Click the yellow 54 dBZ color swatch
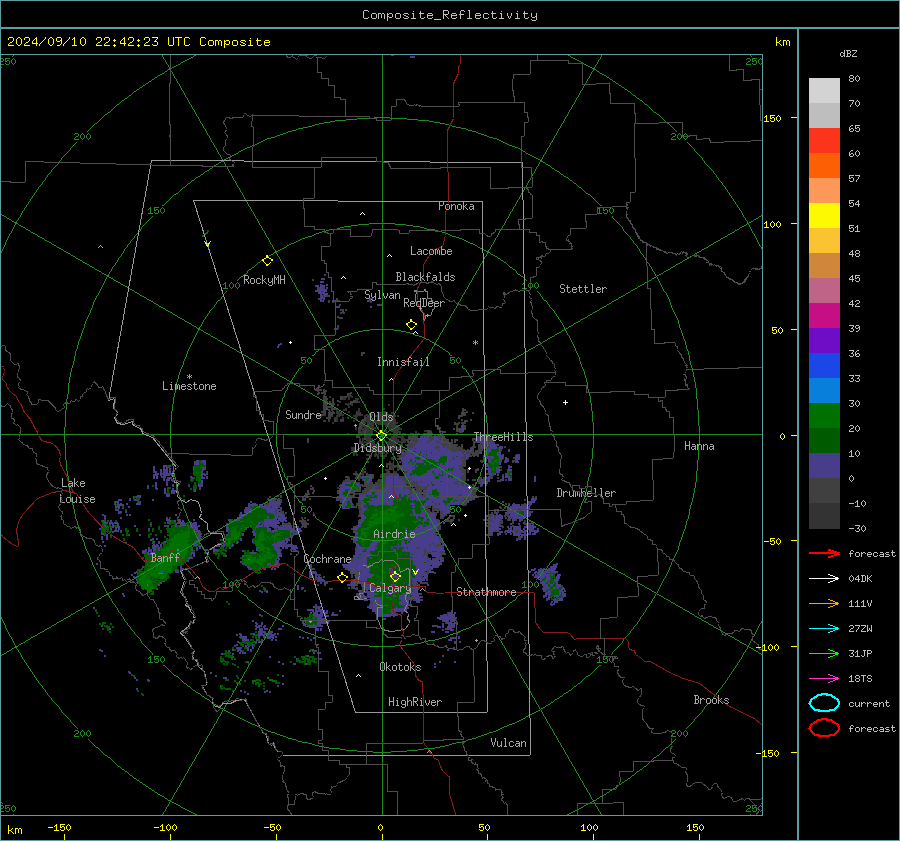Viewport: 900px width, 841px height. click(824, 216)
